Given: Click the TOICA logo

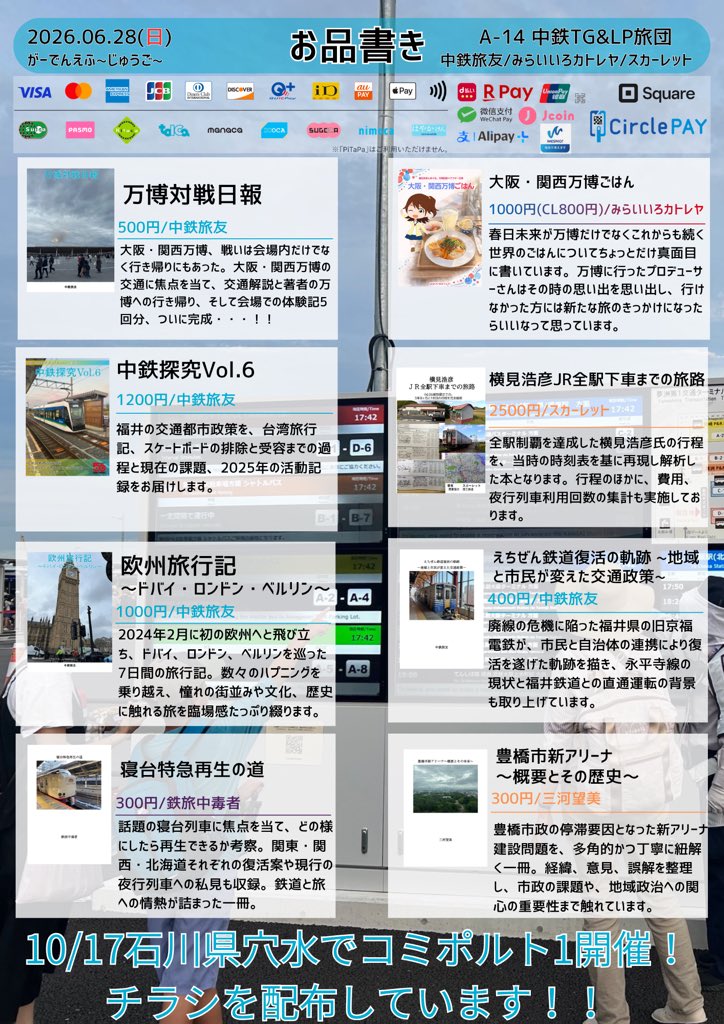Looking at the screenshot, I should pos(174,131).
